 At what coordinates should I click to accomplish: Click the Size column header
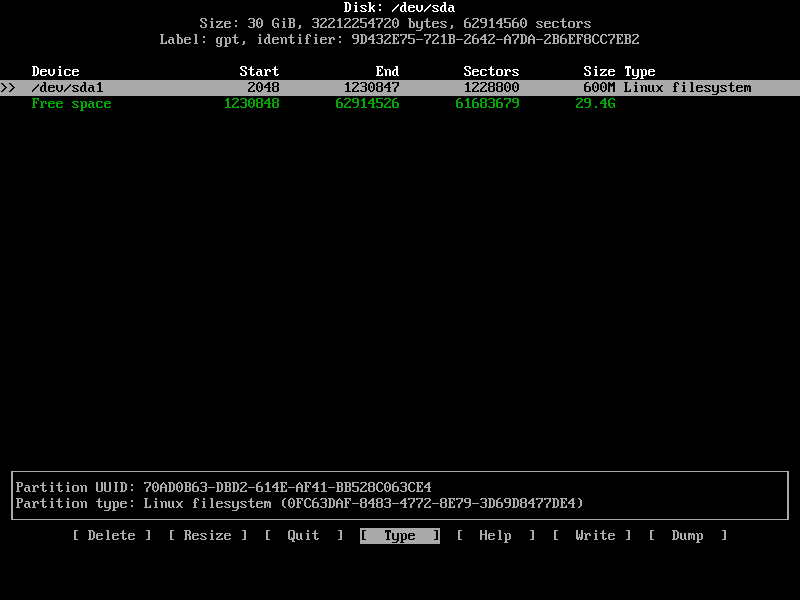[599, 71]
